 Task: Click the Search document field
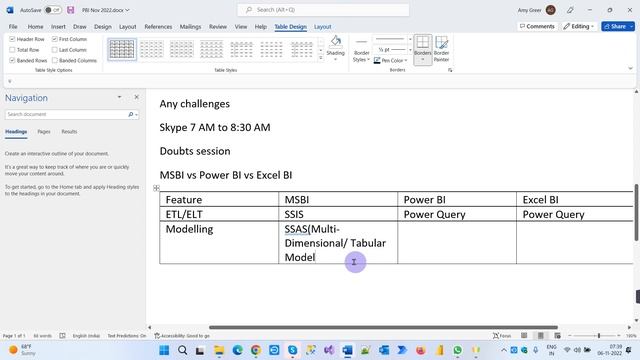(65, 114)
